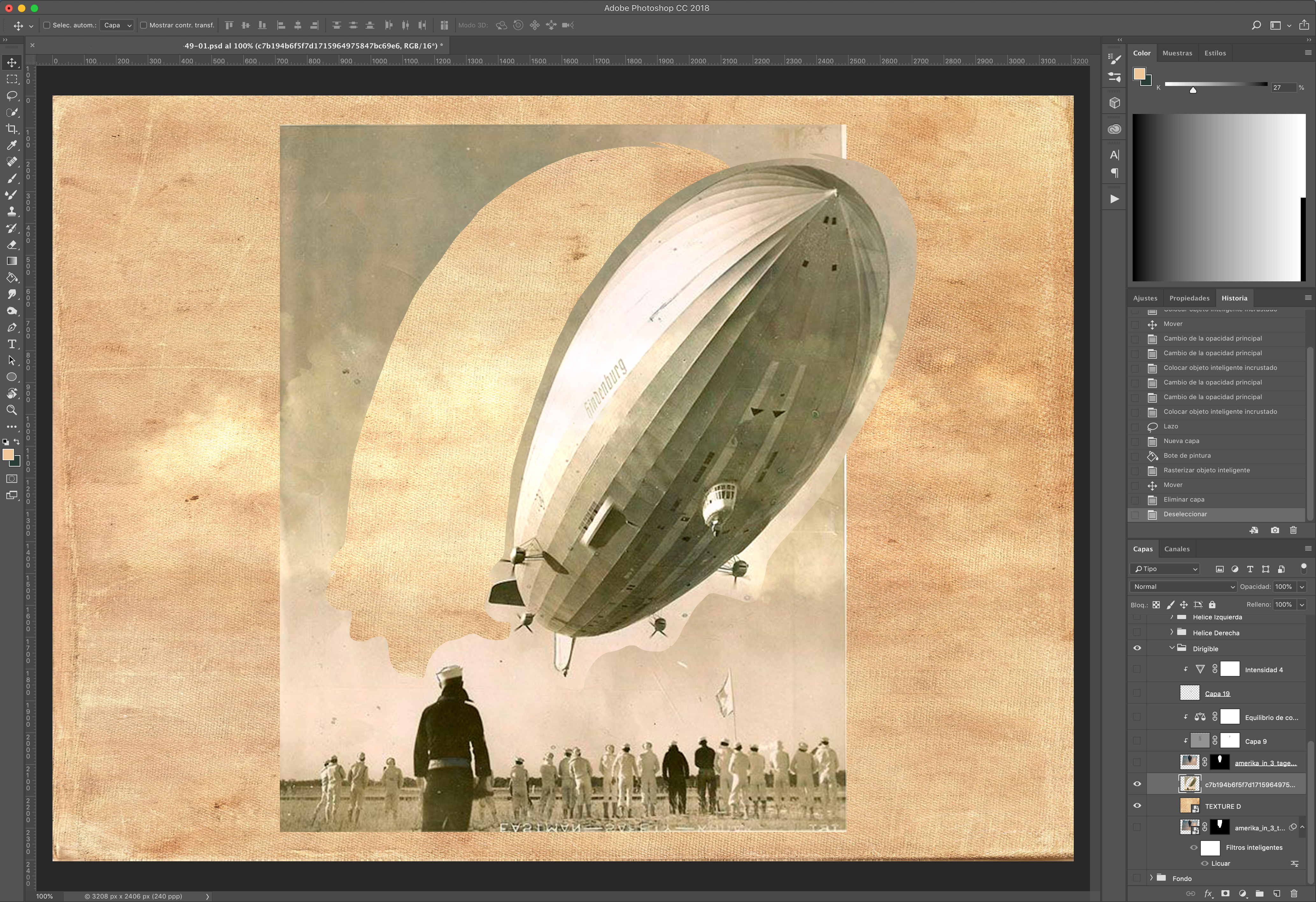This screenshot has height=902, width=1316.
Task: Switch to the Canales tab
Action: [1177, 549]
